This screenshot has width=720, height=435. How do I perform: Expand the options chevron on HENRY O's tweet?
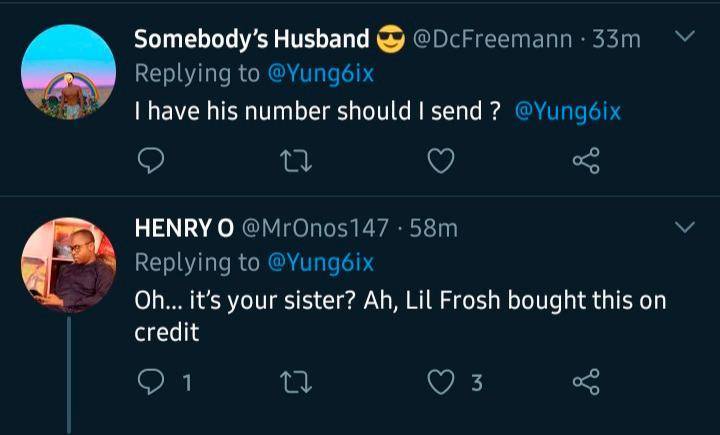pyautogui.click(x=685, y=228)
